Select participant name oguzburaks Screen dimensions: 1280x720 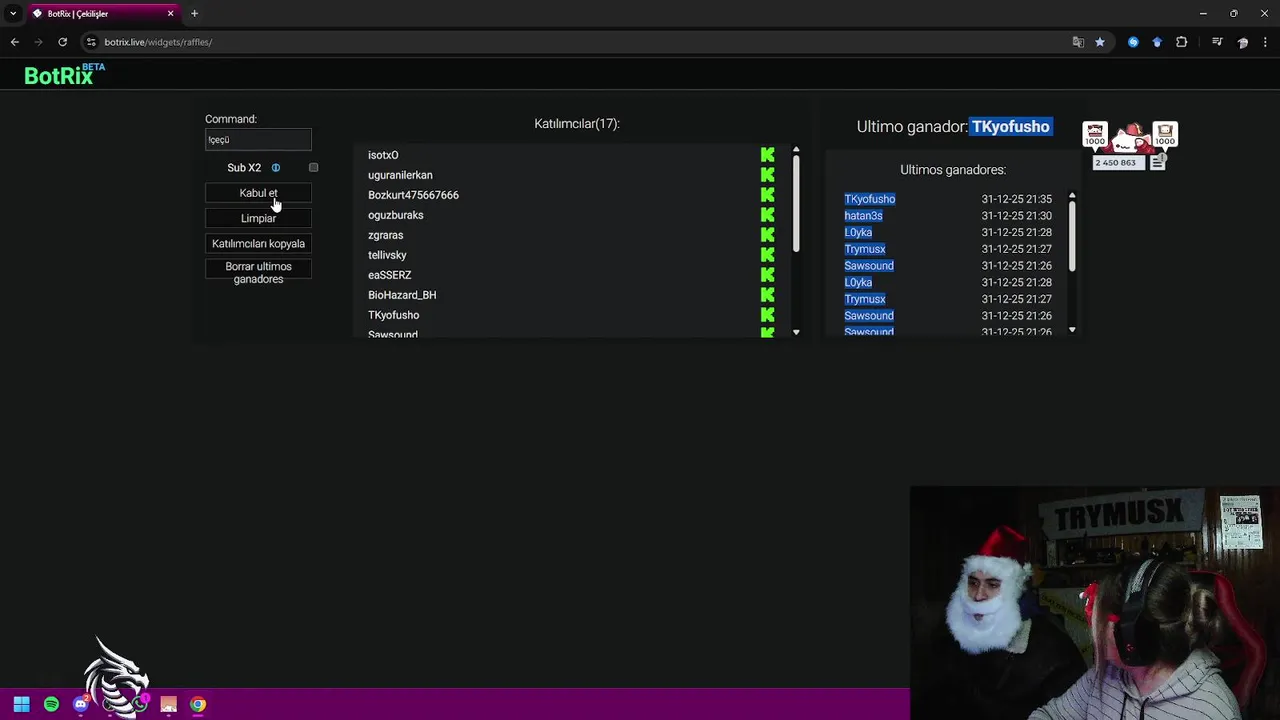point(395,215)
